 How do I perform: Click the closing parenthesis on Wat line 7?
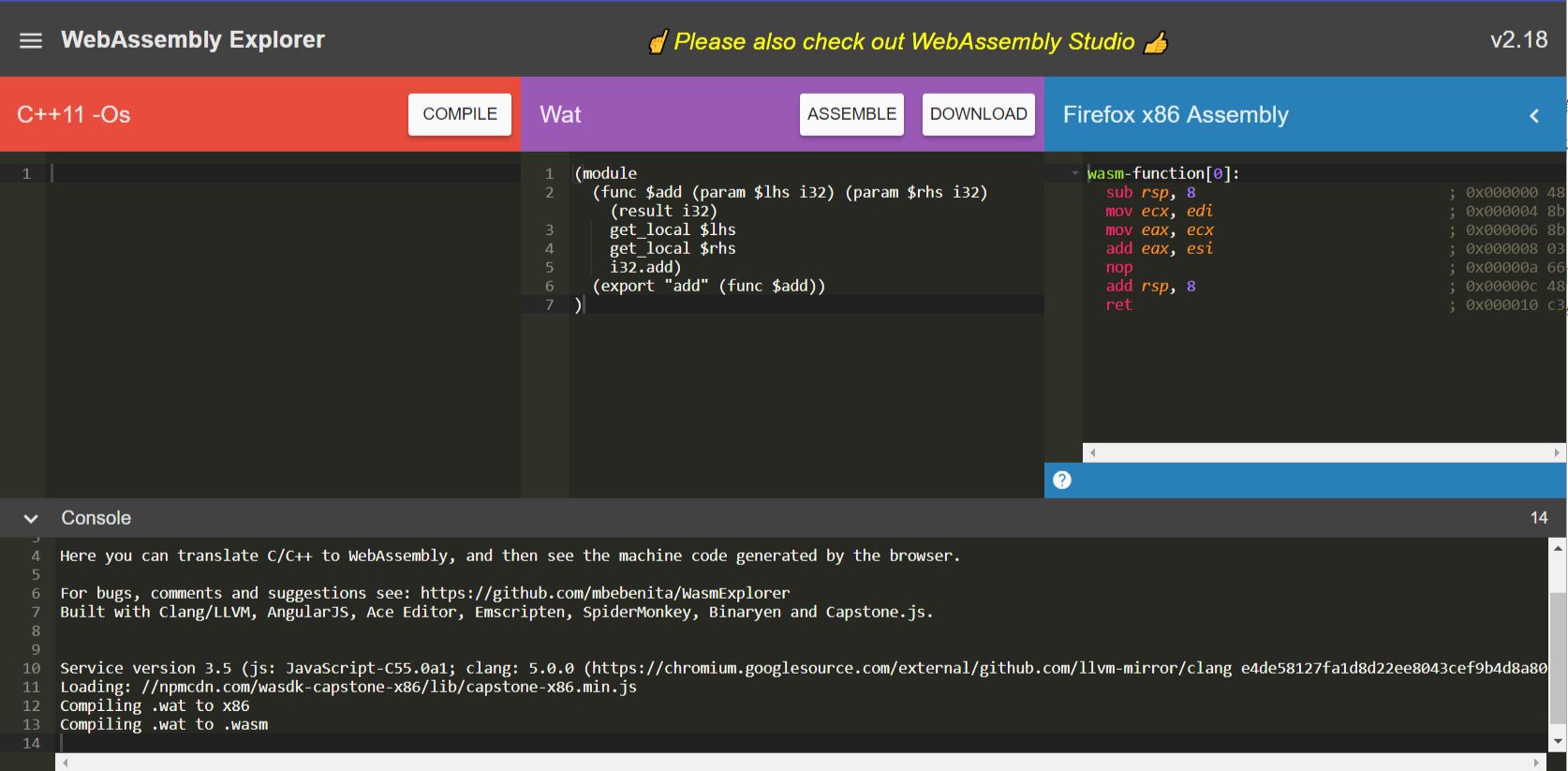pos(578,304)
